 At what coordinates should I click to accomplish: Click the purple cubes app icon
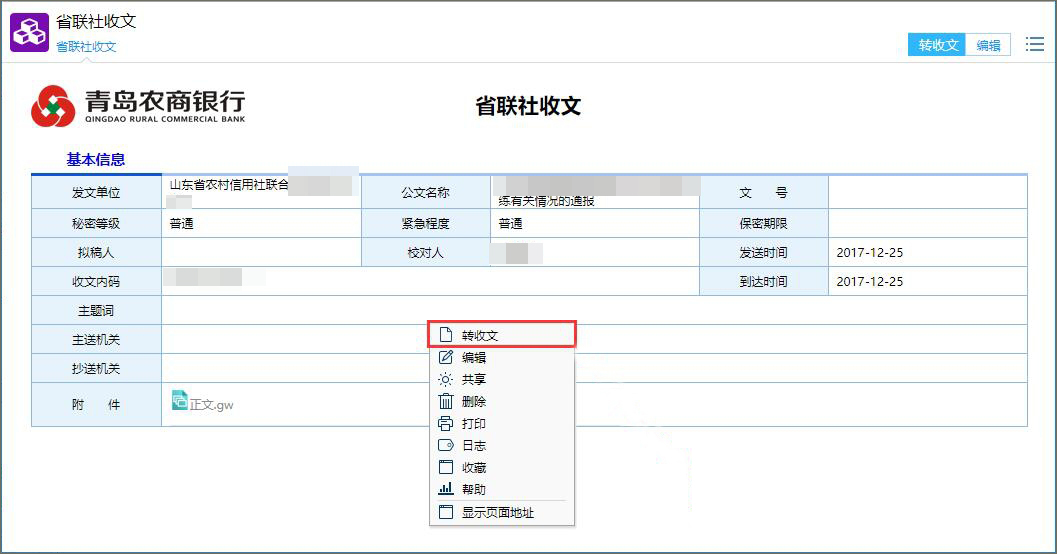[x=29, y=32]
